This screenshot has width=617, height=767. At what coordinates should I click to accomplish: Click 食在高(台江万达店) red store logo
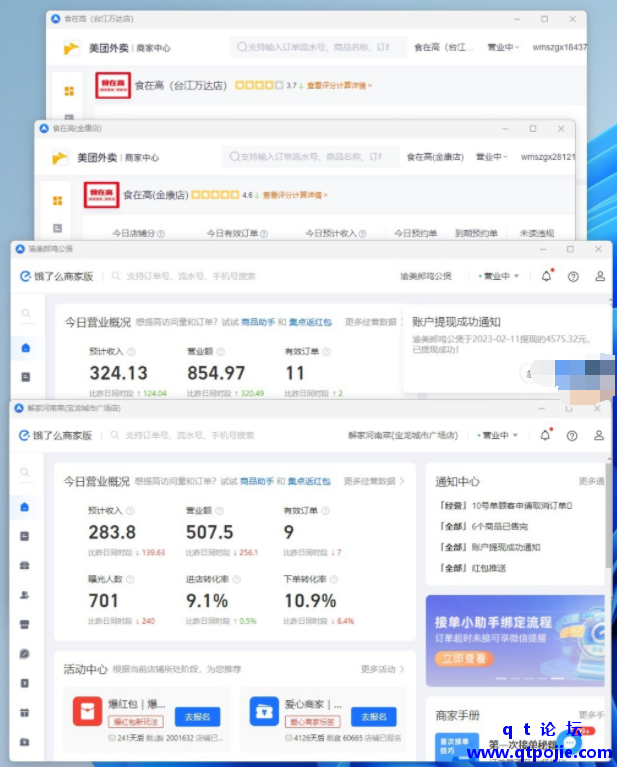(113, 85)
